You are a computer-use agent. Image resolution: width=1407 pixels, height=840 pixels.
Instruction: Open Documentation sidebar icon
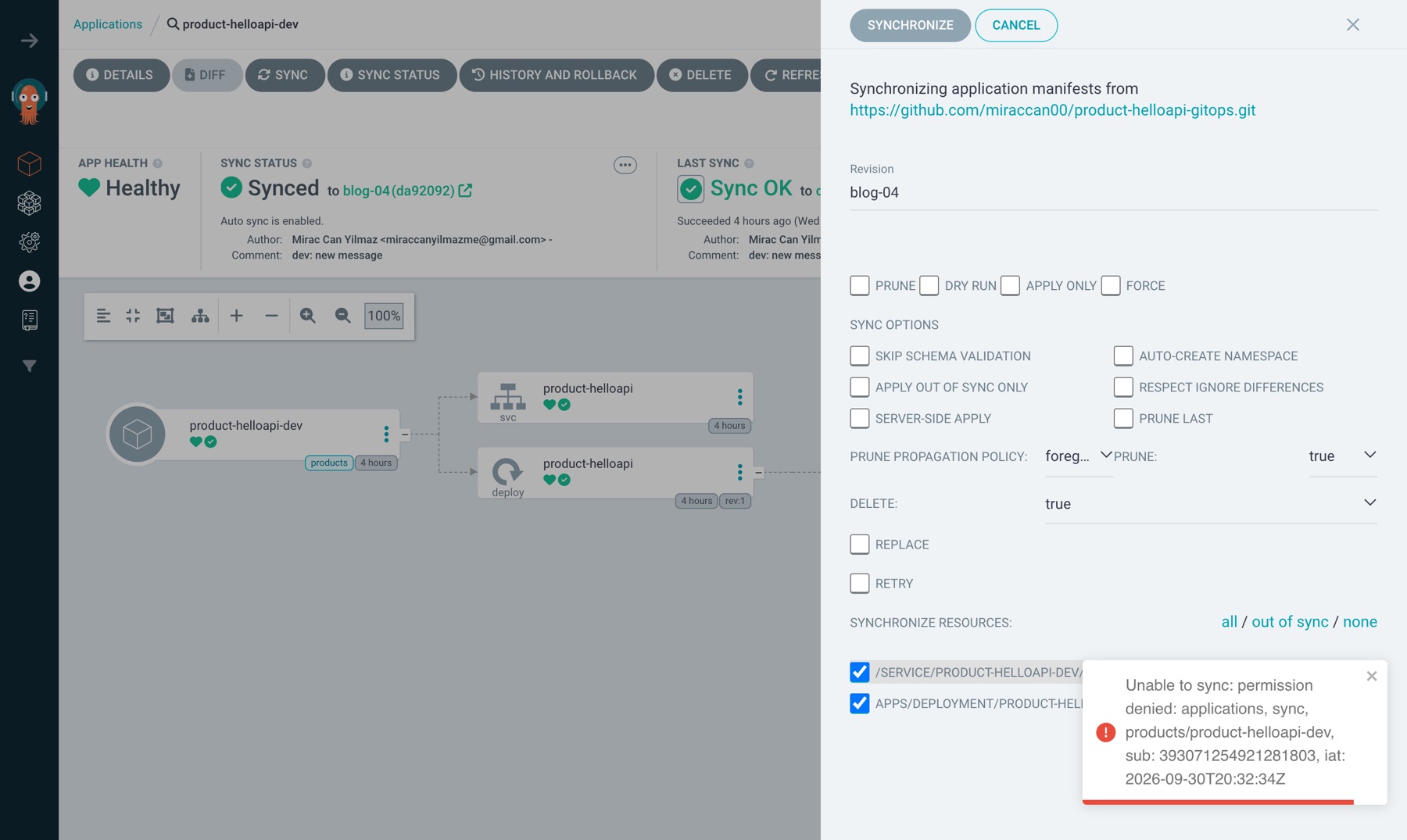click(29, 320)
